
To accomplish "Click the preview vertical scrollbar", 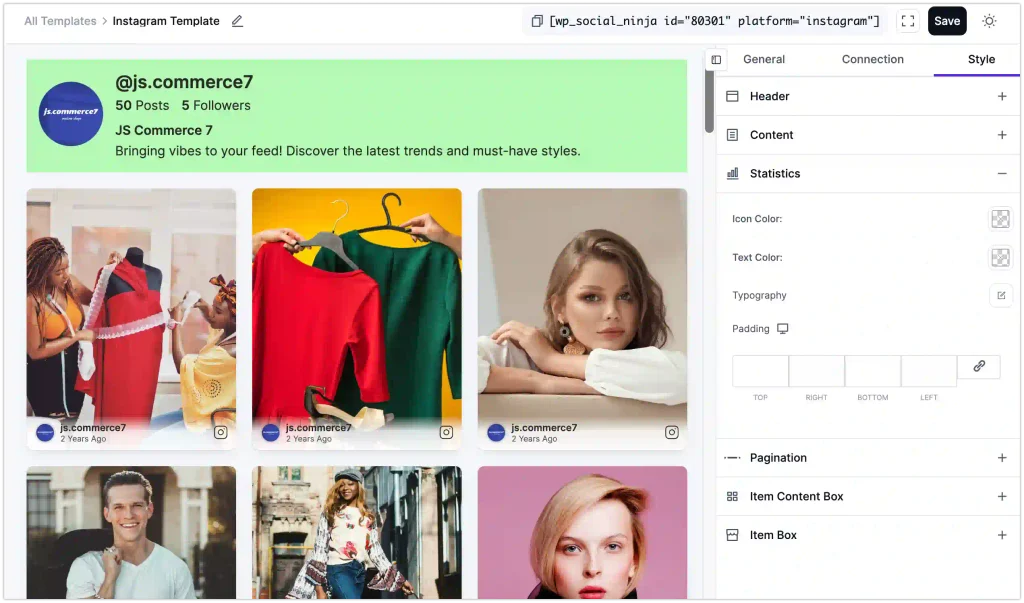I will coord(709,101).
